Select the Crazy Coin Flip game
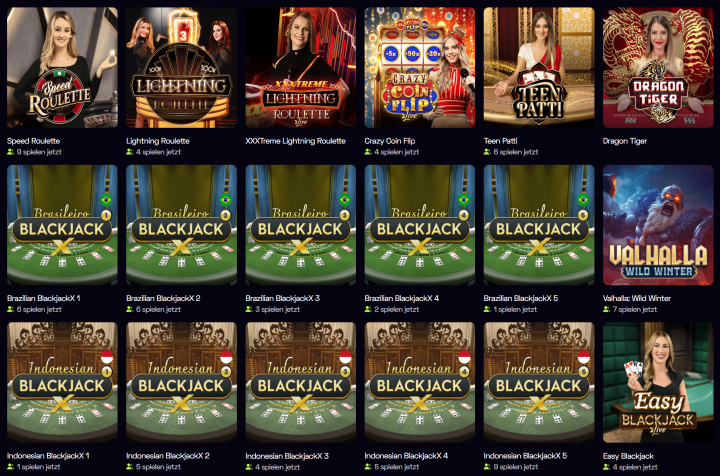The width and height of the screenshot is (720, 476). (420, 67)
